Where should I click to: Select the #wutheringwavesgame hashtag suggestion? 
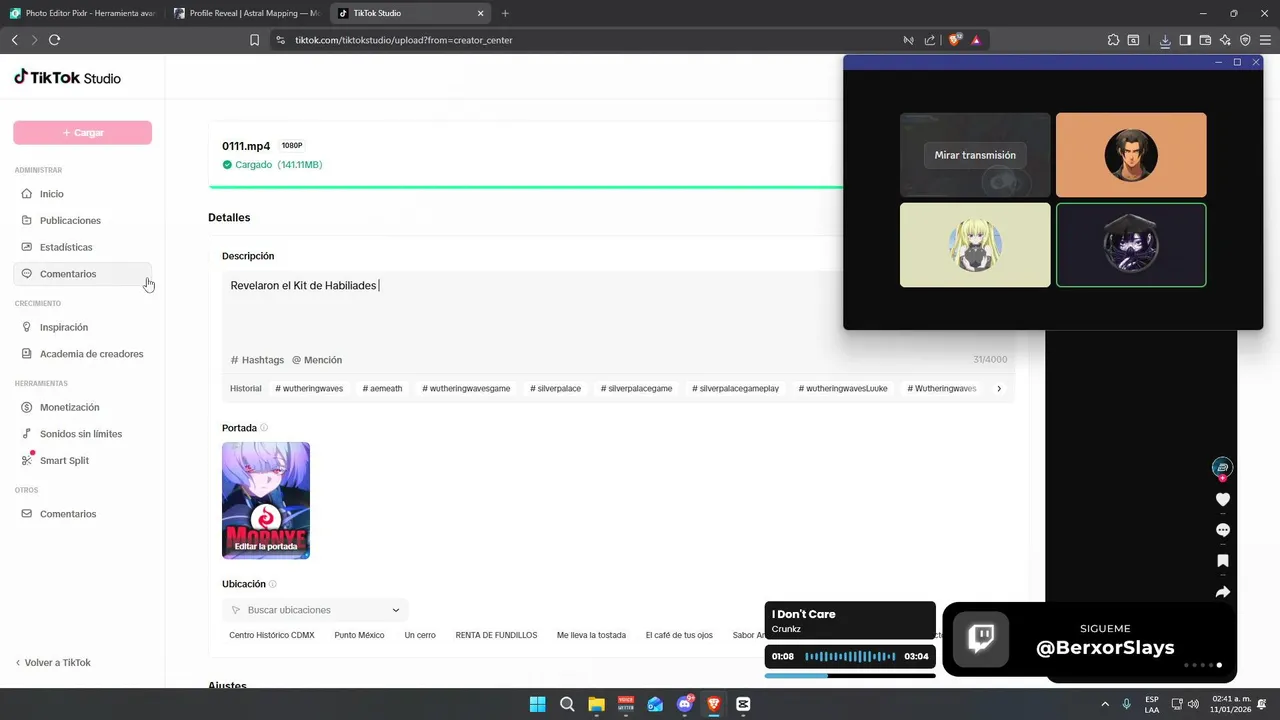(x=466, y=388)
